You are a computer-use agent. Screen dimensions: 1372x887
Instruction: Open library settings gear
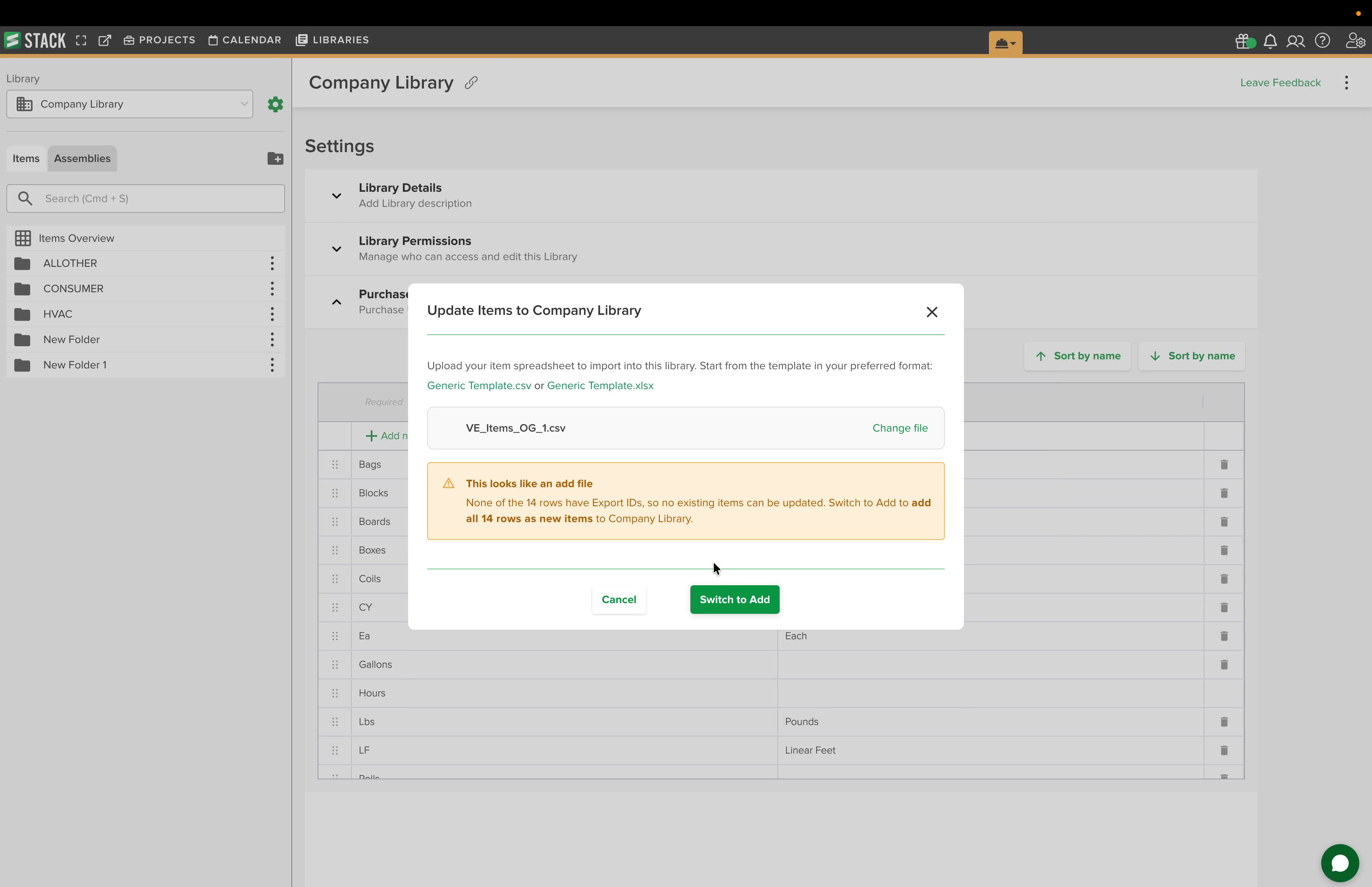275,104
